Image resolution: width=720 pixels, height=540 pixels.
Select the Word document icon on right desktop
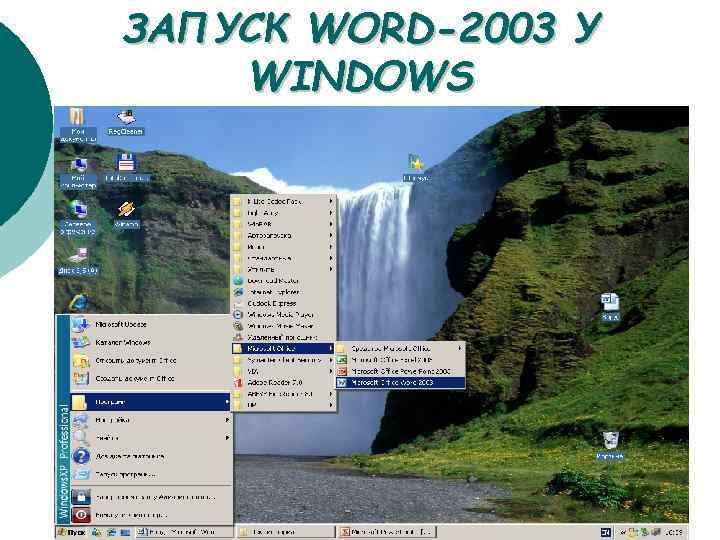tap(610, 307)
